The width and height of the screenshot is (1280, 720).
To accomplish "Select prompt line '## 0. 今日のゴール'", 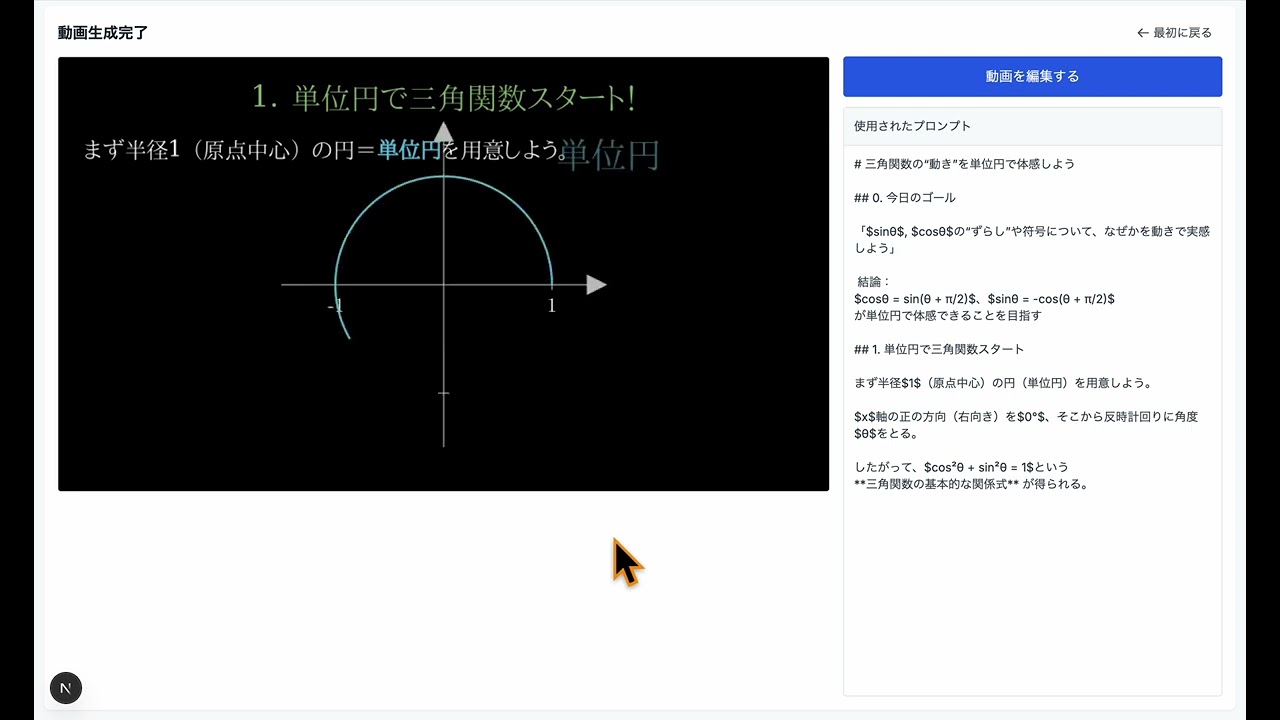I will 905,197.
